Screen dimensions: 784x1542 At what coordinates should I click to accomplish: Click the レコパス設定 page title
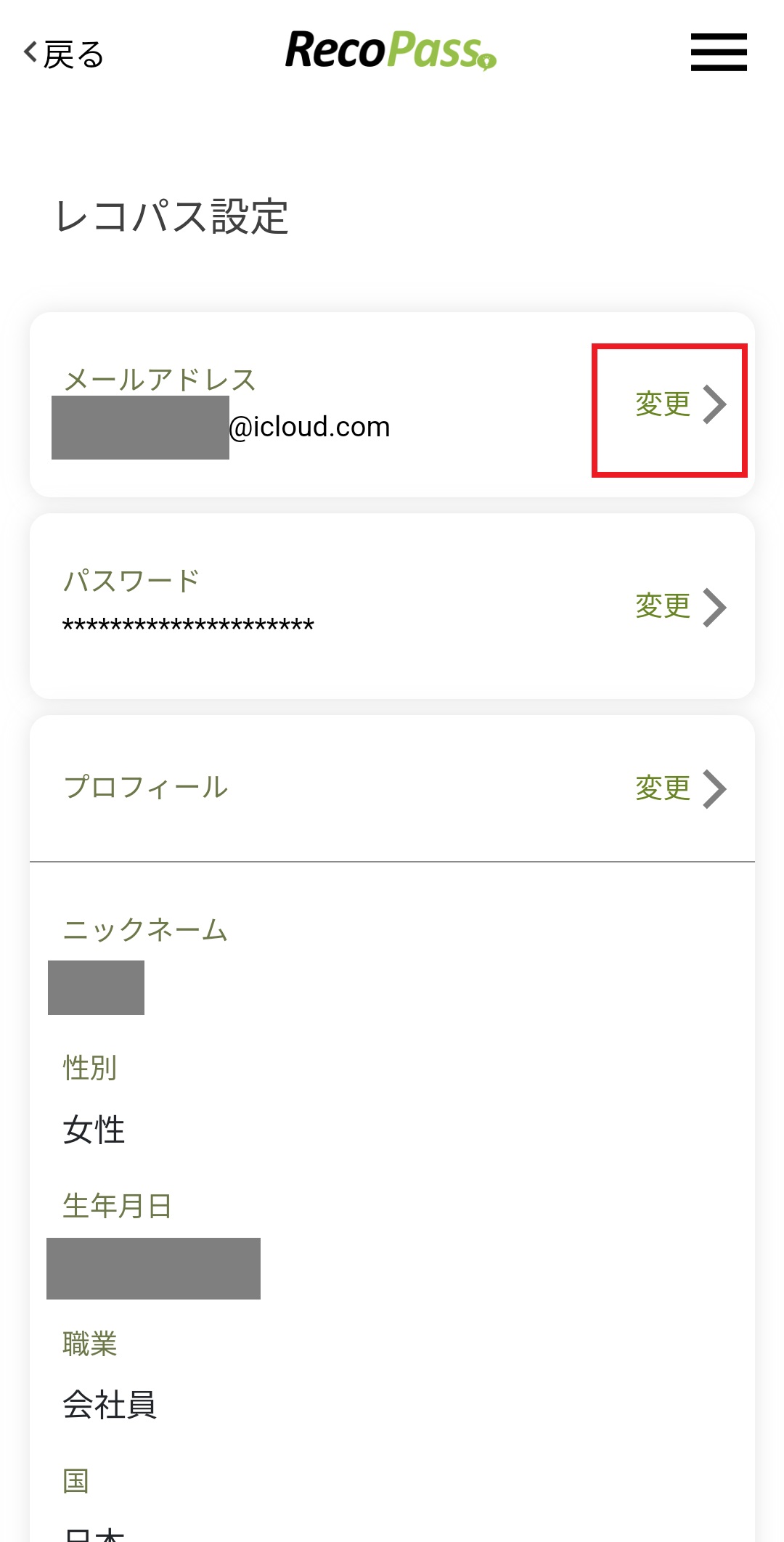(x=172, y=216)
